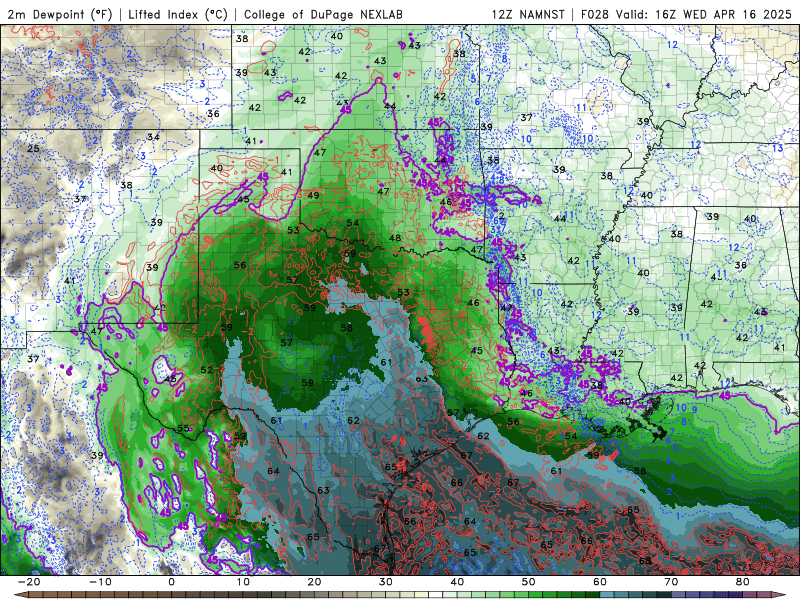The width and height of the screenshot is (800, 600).
Task: Click the "Lifted Index (°C)" header label
Action: click(x=178, y=14)
